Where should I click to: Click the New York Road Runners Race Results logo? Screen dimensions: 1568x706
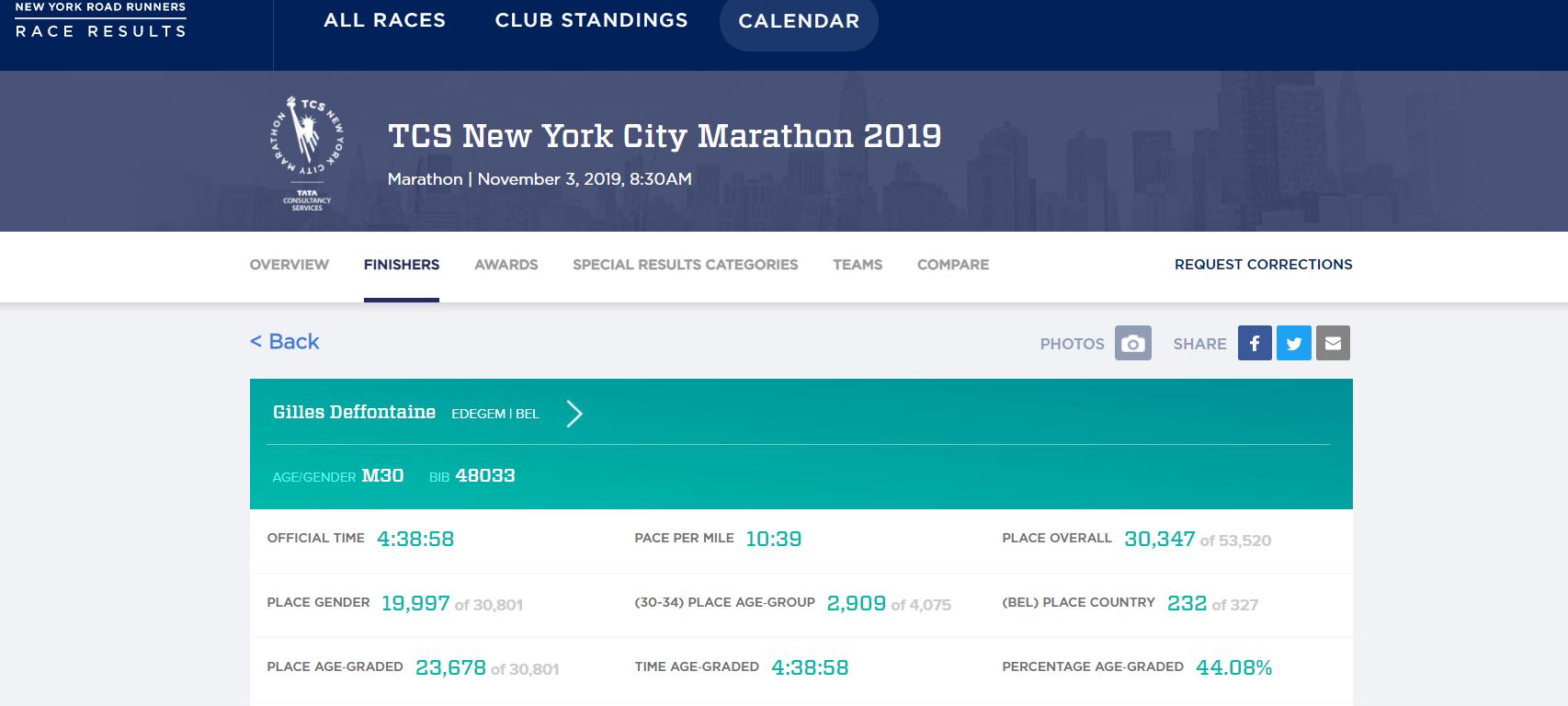tap(100, 20)
